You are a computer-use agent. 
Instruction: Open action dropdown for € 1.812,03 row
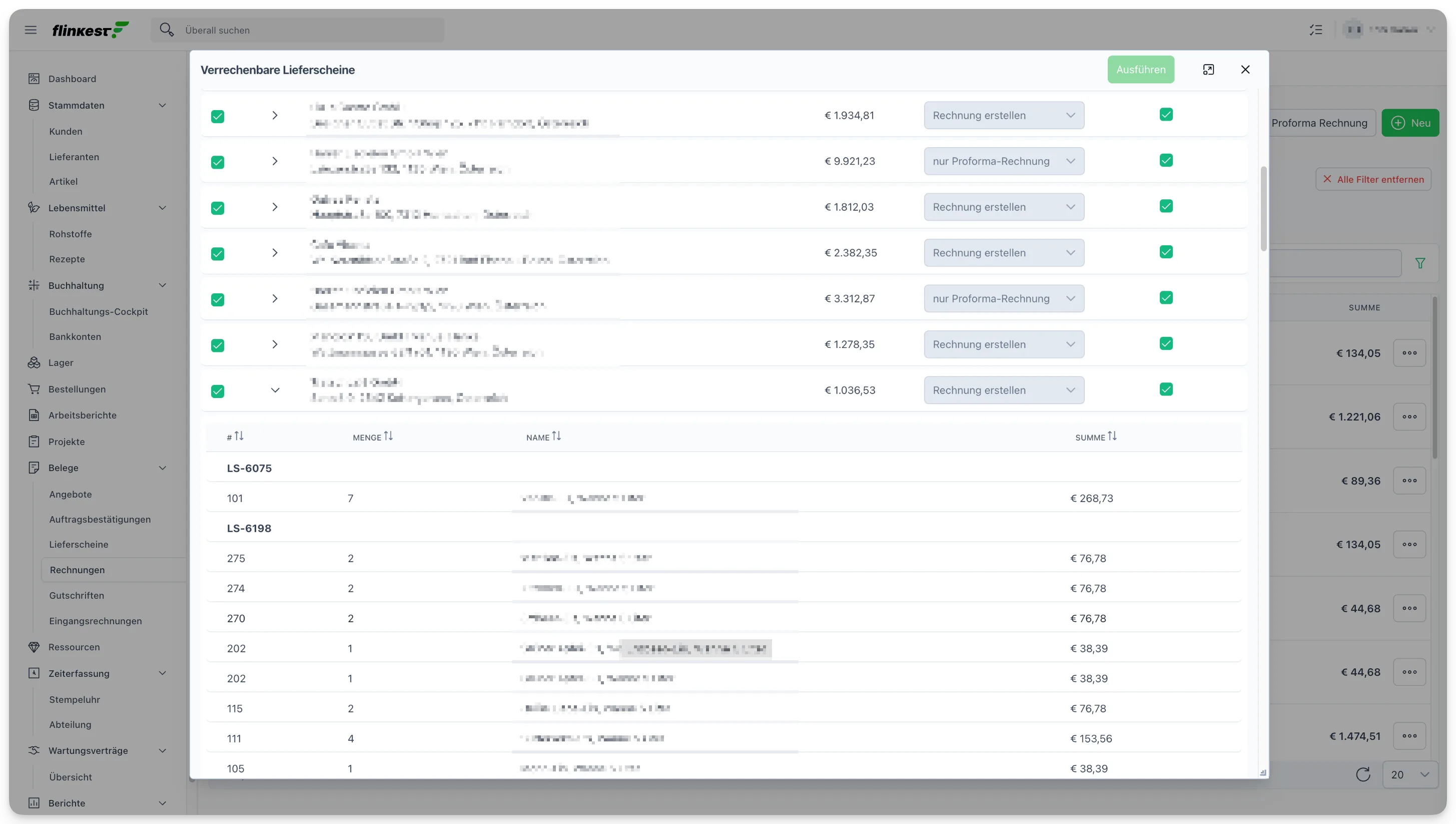coord(1004,207)
